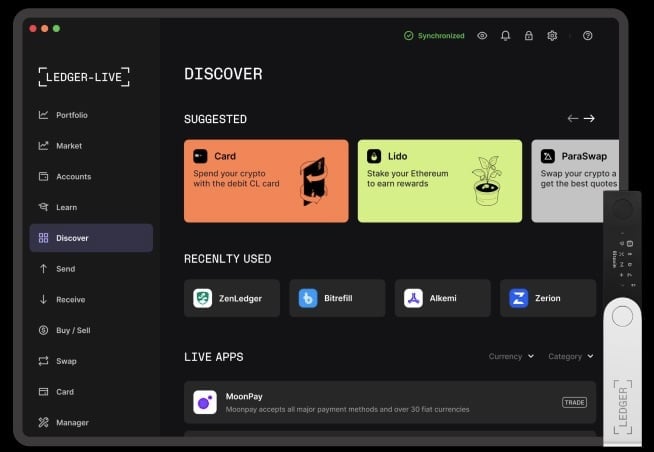Click the yellow macOS minimize button
654x452 pixels.
[45, 28]
